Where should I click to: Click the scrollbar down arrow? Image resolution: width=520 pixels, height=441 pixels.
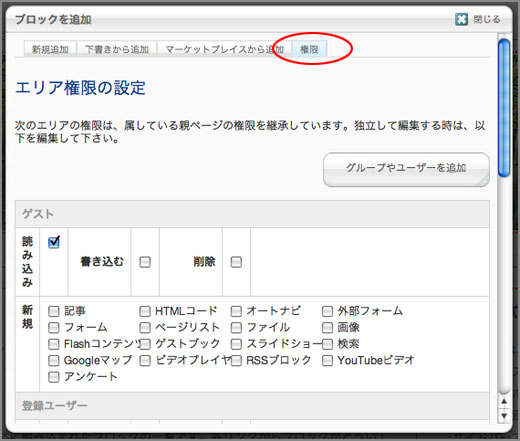504,416
